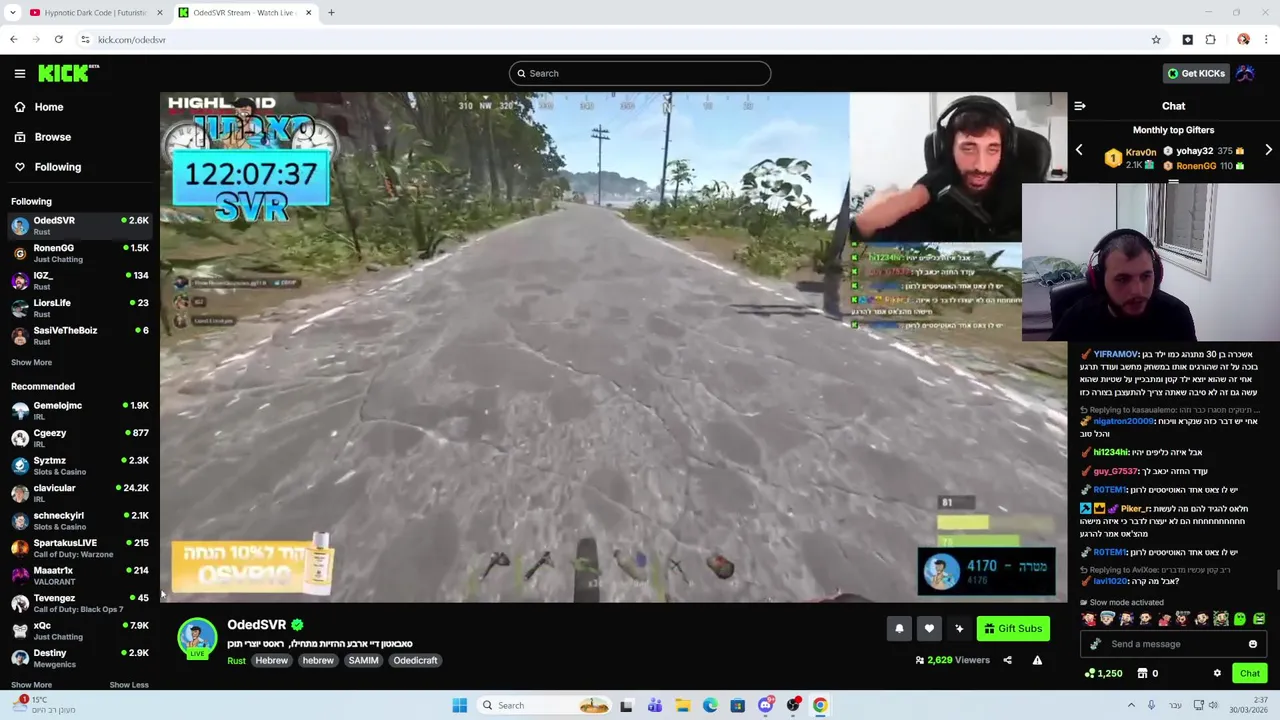Open the user profile avatar menu
The height and width of the screenshot is (720, 1280).
point(1245,73)
